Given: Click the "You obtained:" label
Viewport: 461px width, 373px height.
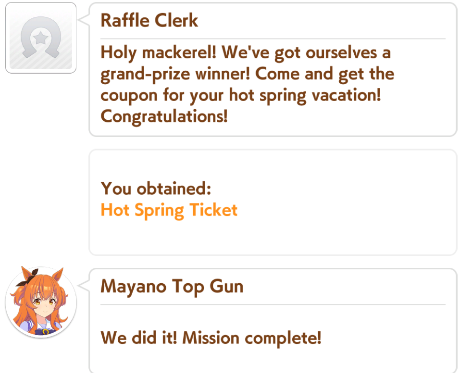Looking at the screenshot, I should [x=156, y=189].
